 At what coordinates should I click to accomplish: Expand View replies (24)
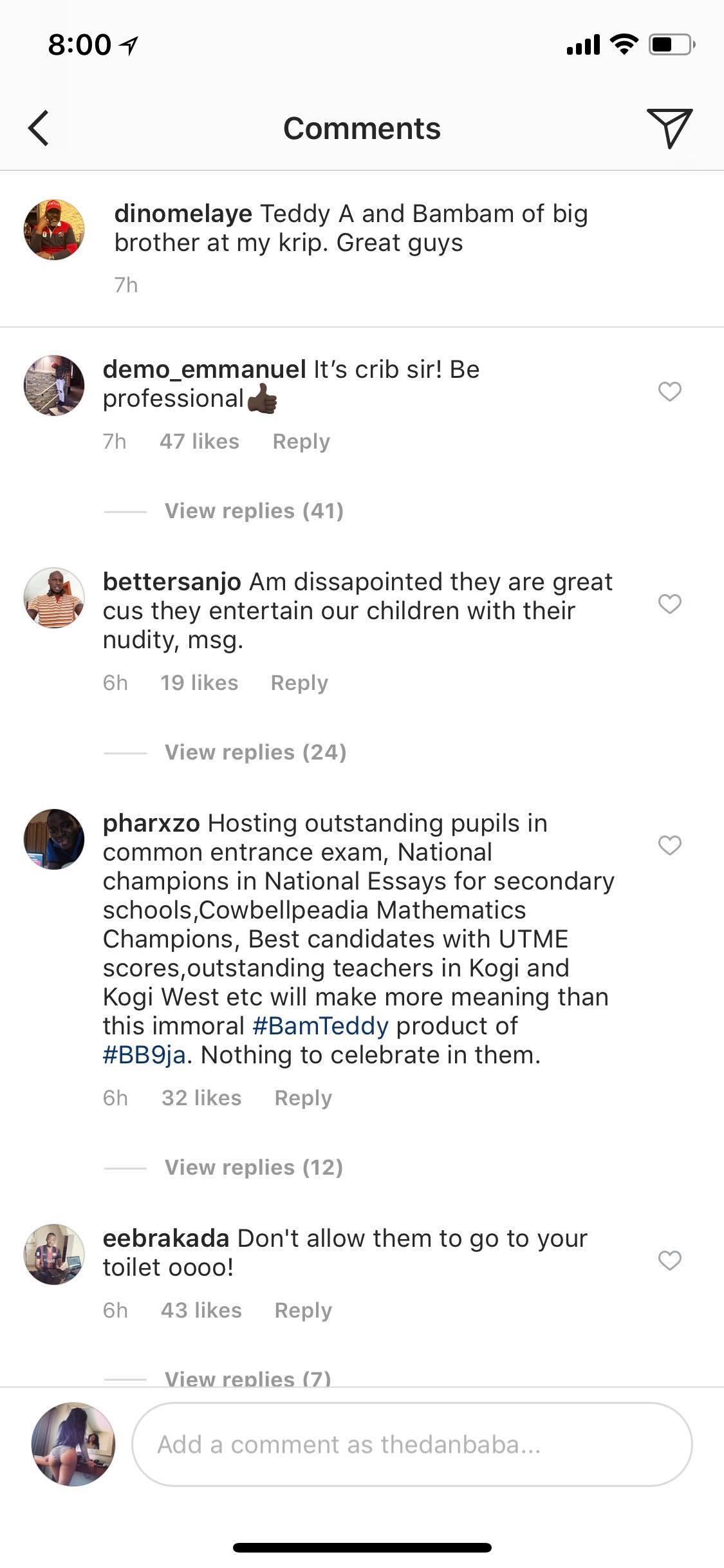pyautogui.click(x=255, y=752)
